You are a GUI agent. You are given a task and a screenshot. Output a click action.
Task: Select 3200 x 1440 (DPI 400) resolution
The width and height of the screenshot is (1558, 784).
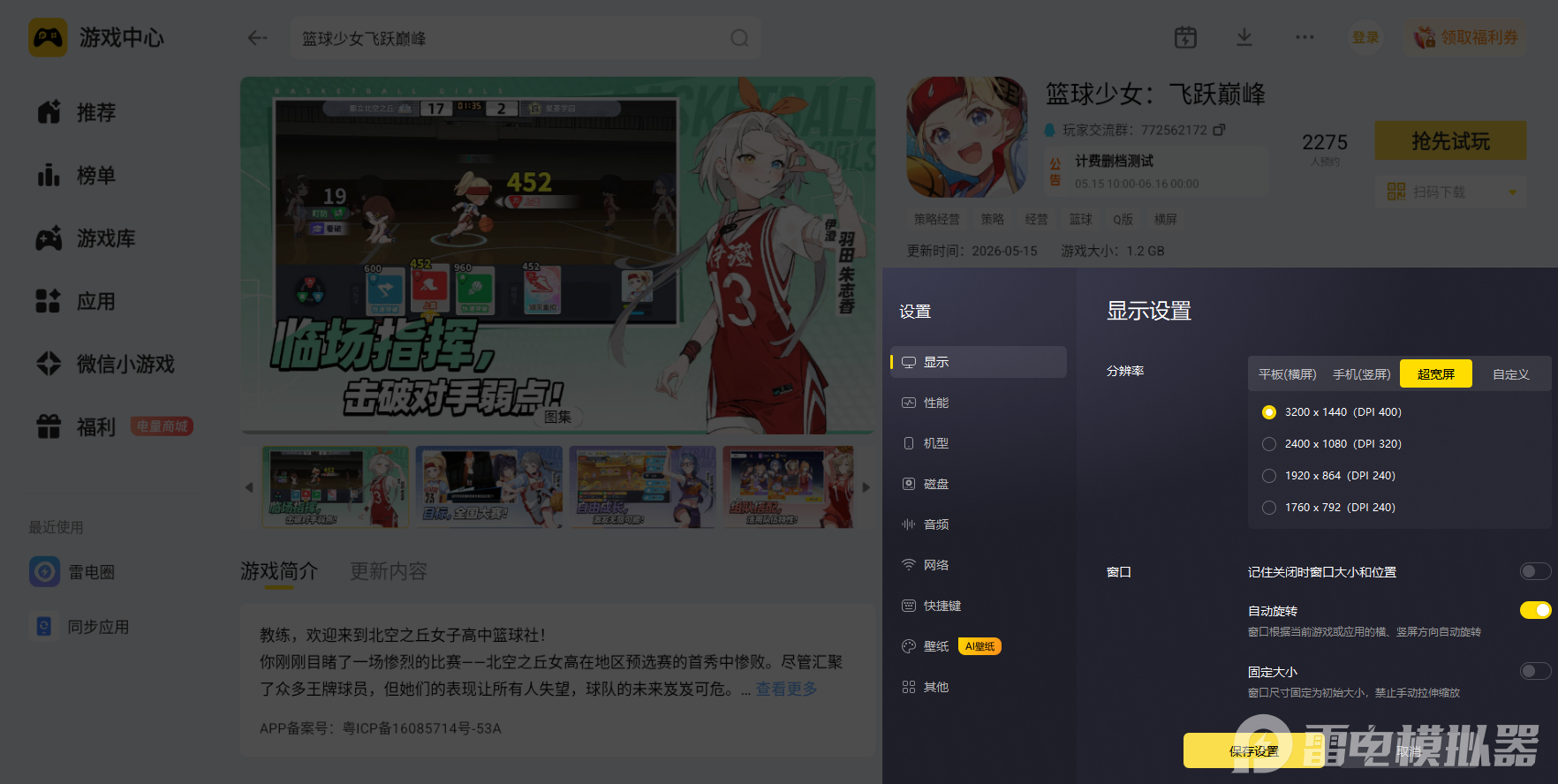1269,412
